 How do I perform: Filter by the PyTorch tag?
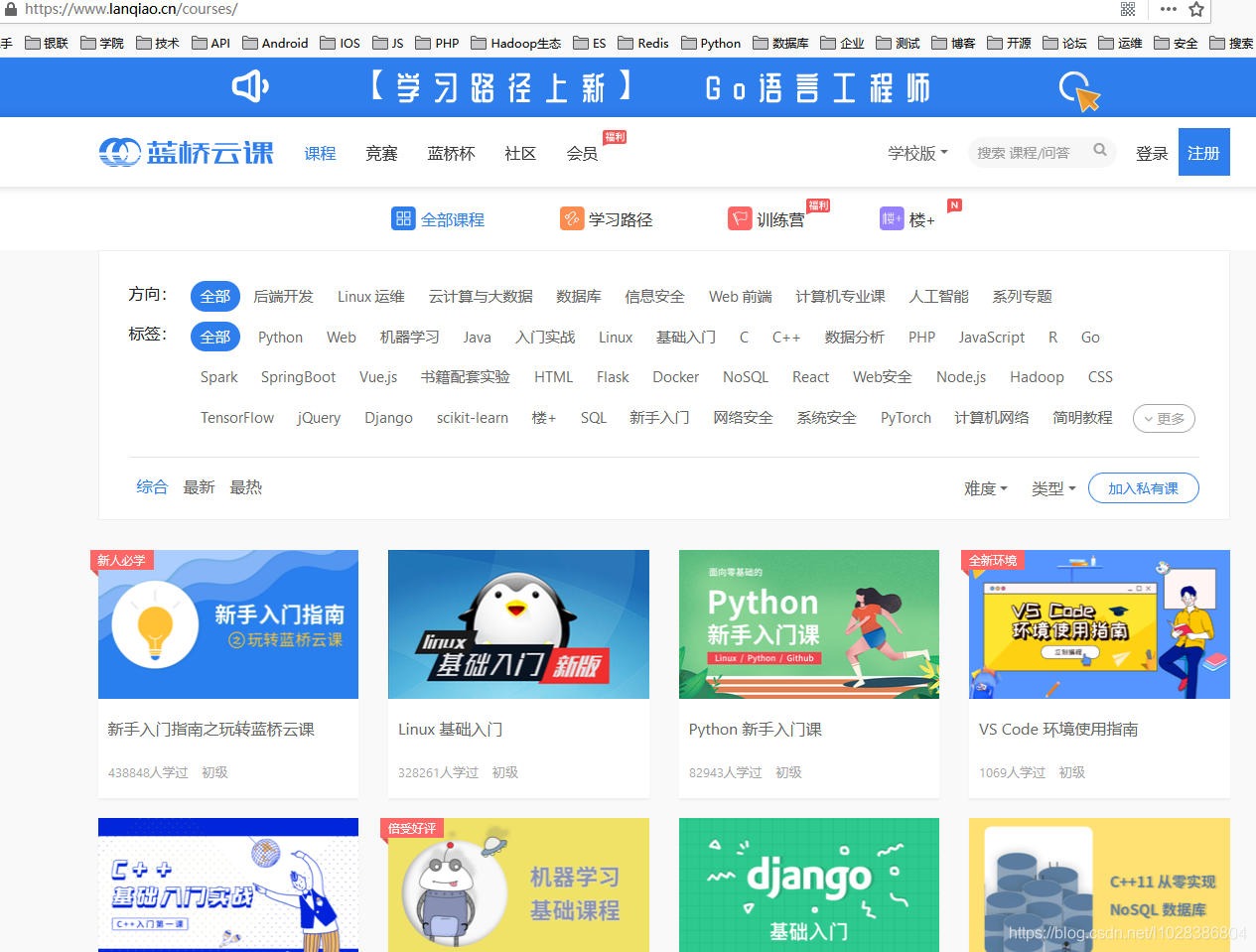point(906,418)
